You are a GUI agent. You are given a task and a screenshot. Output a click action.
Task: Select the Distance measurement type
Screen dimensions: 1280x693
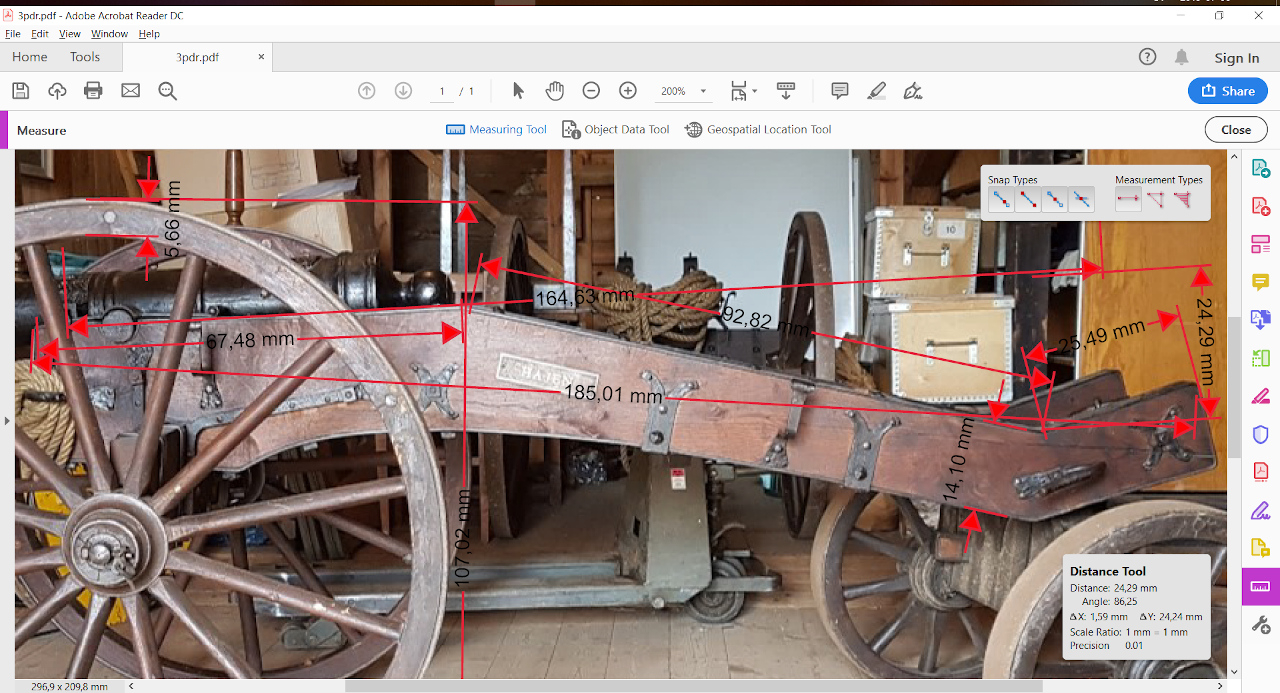pyautogui.click(x=1128, y=200)
